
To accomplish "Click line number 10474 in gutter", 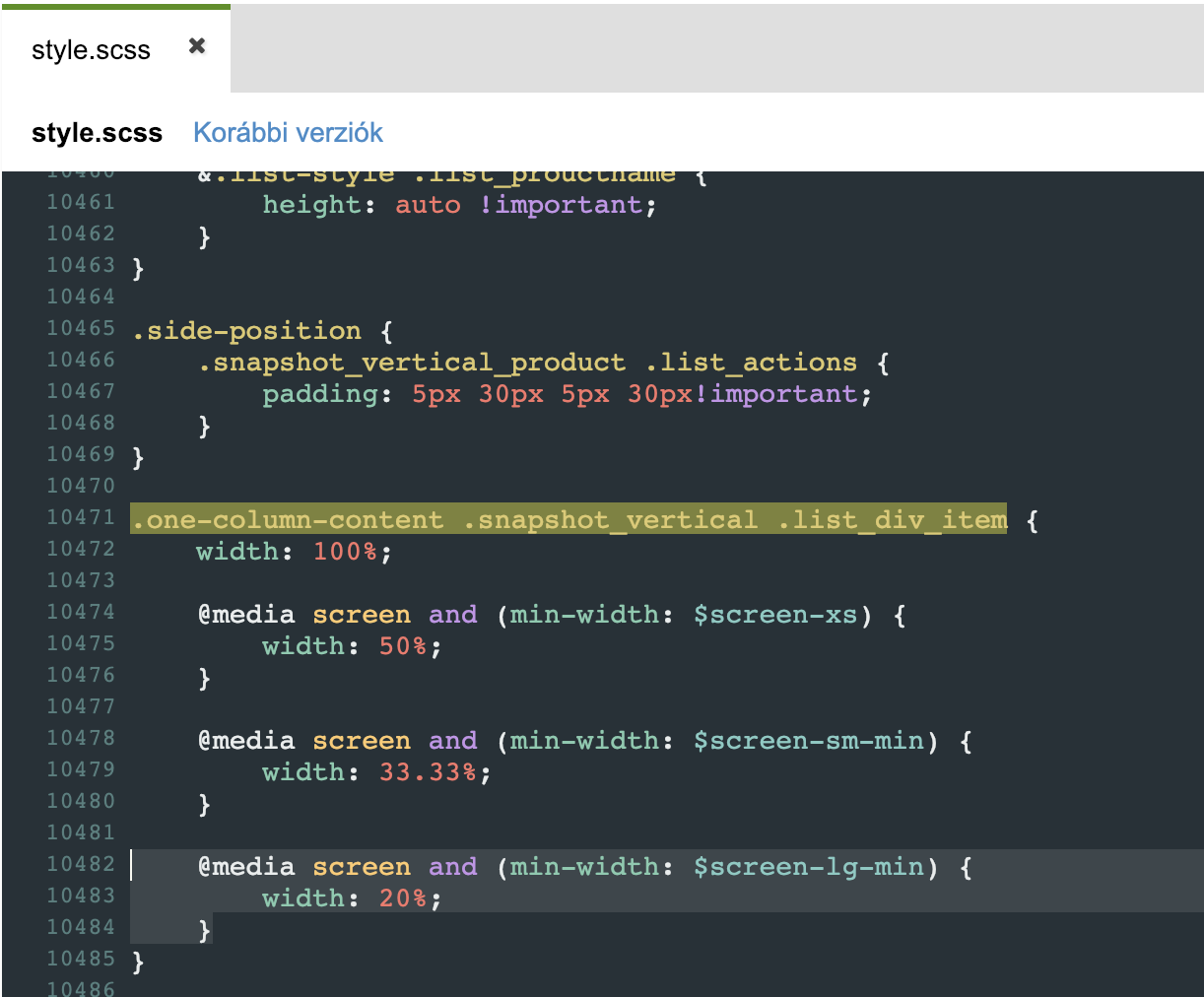I will point(81,612).
